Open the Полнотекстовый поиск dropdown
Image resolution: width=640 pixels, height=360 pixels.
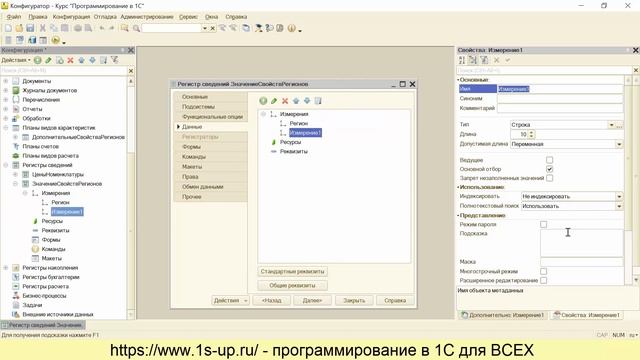619,206
